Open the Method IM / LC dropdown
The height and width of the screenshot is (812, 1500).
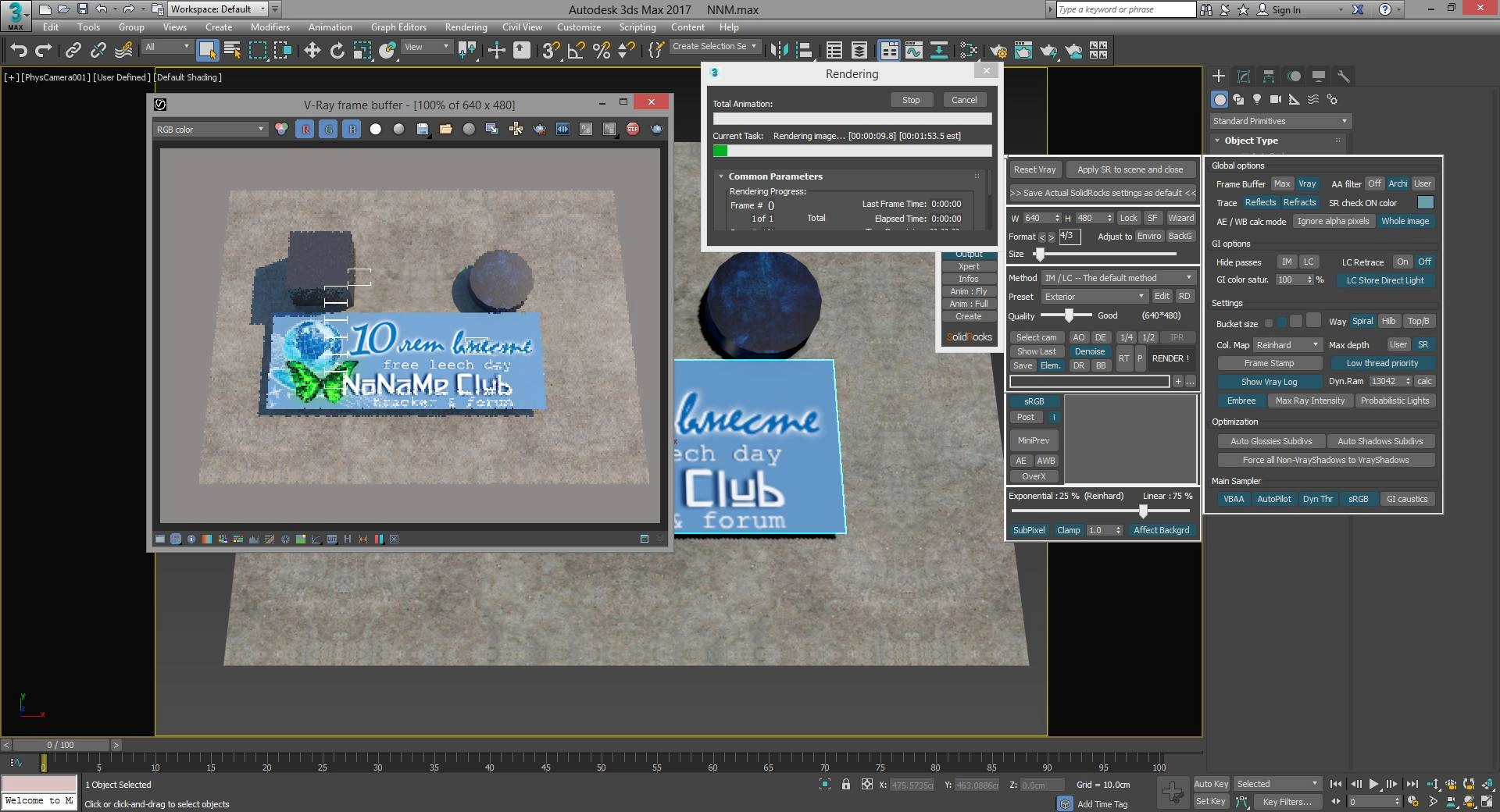point(1118,278)
